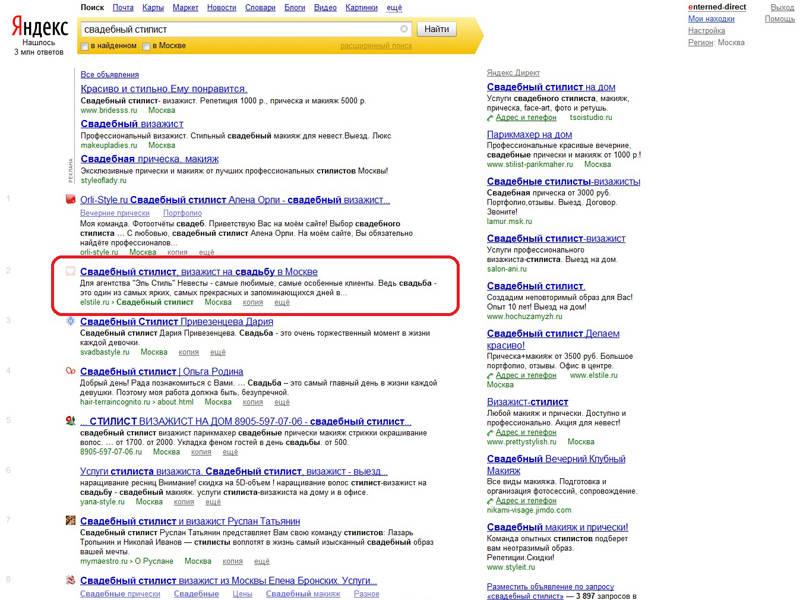Open the "расширенный поиск" link

[375, 46]
